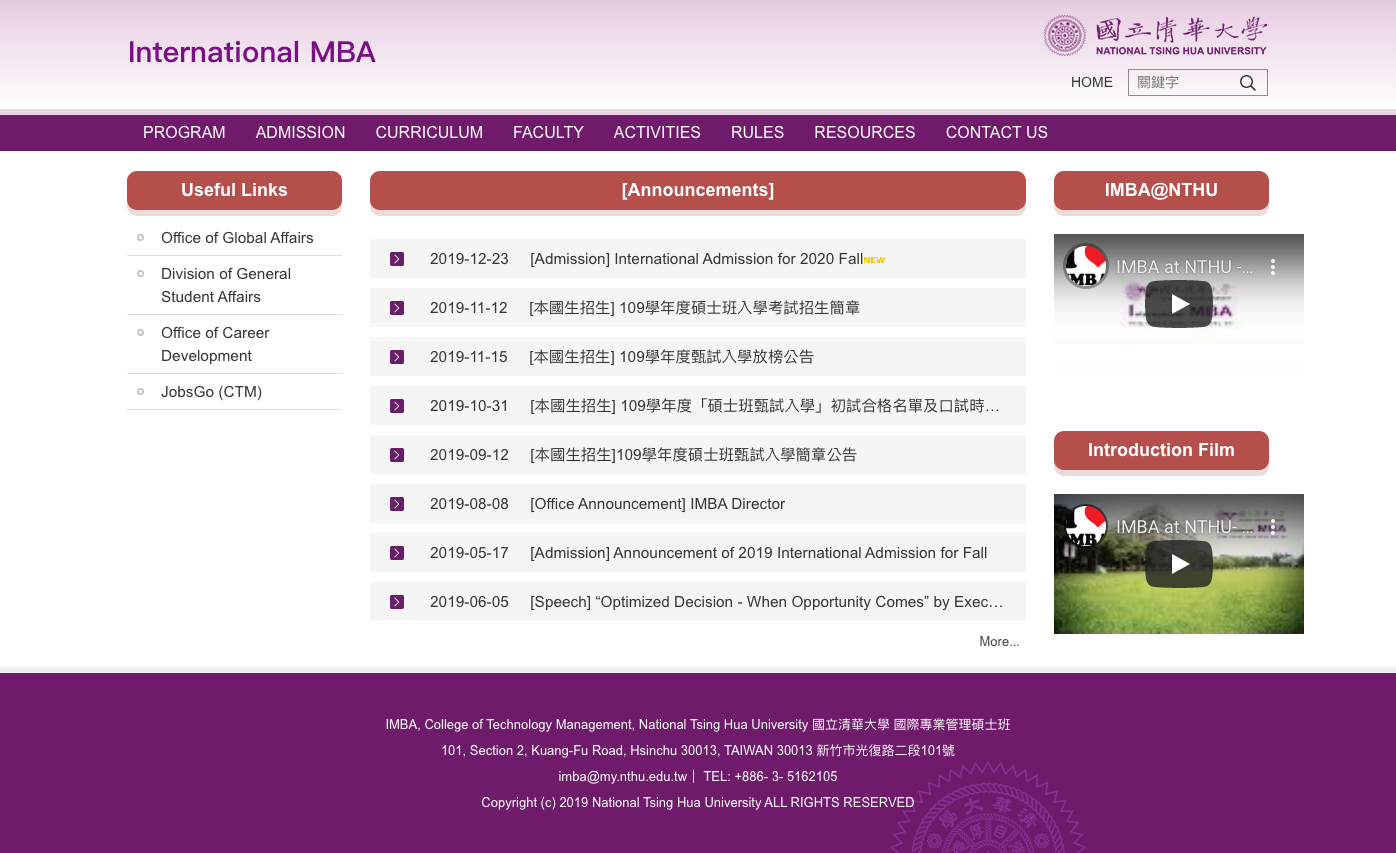Click the footer address line
The image size is (1396, 853).
[x=698, y=751]
